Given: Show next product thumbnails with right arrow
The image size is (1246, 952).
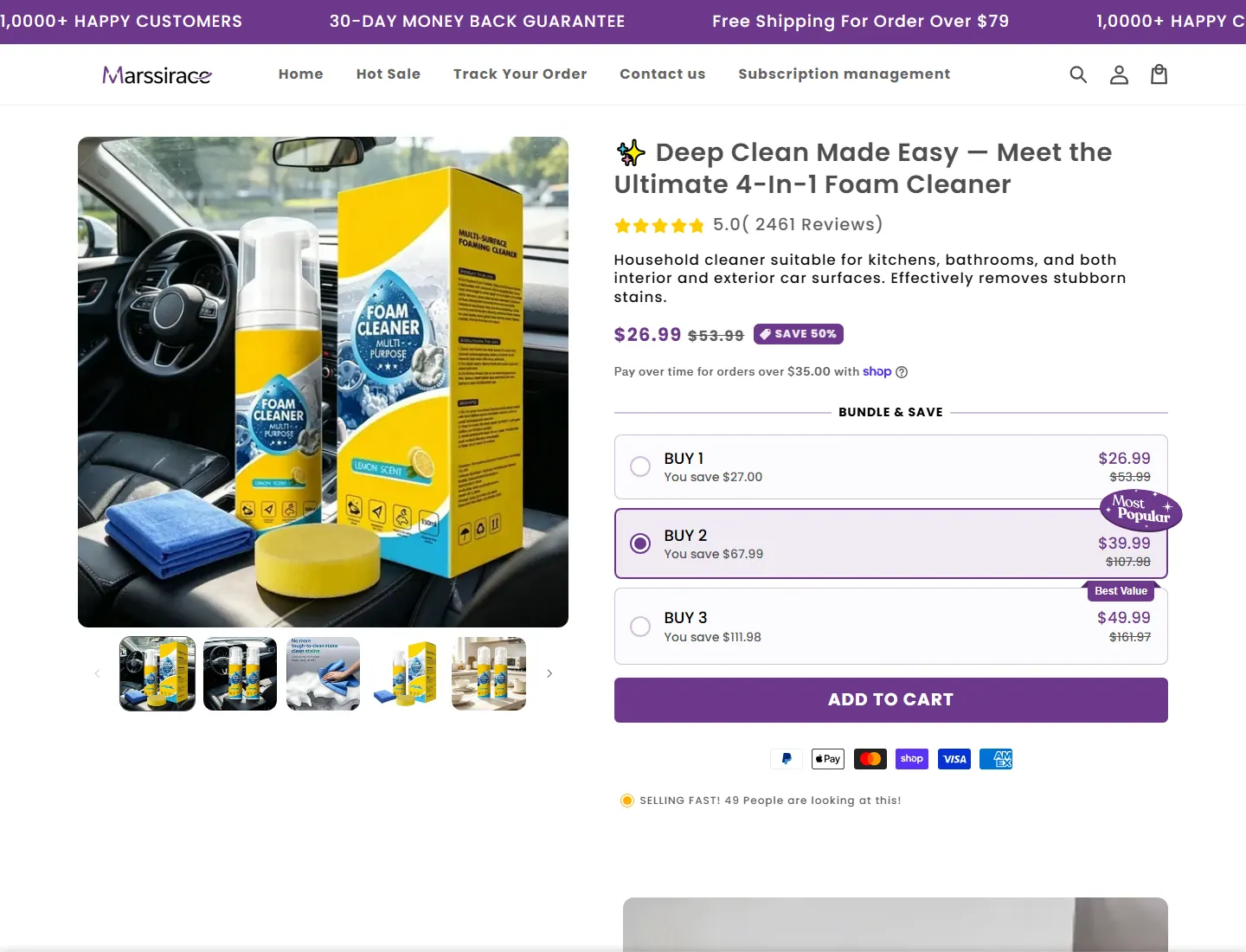Looking at the screenshot, I should click(x=549, y=673).
